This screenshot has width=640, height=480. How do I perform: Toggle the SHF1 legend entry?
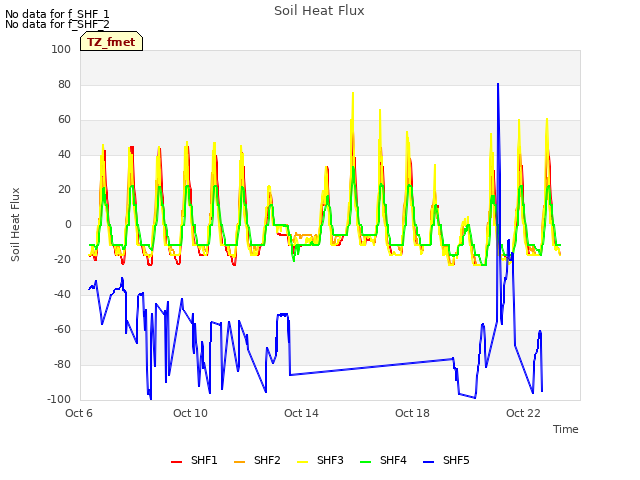pyautogui.click(x=194, y=460)
